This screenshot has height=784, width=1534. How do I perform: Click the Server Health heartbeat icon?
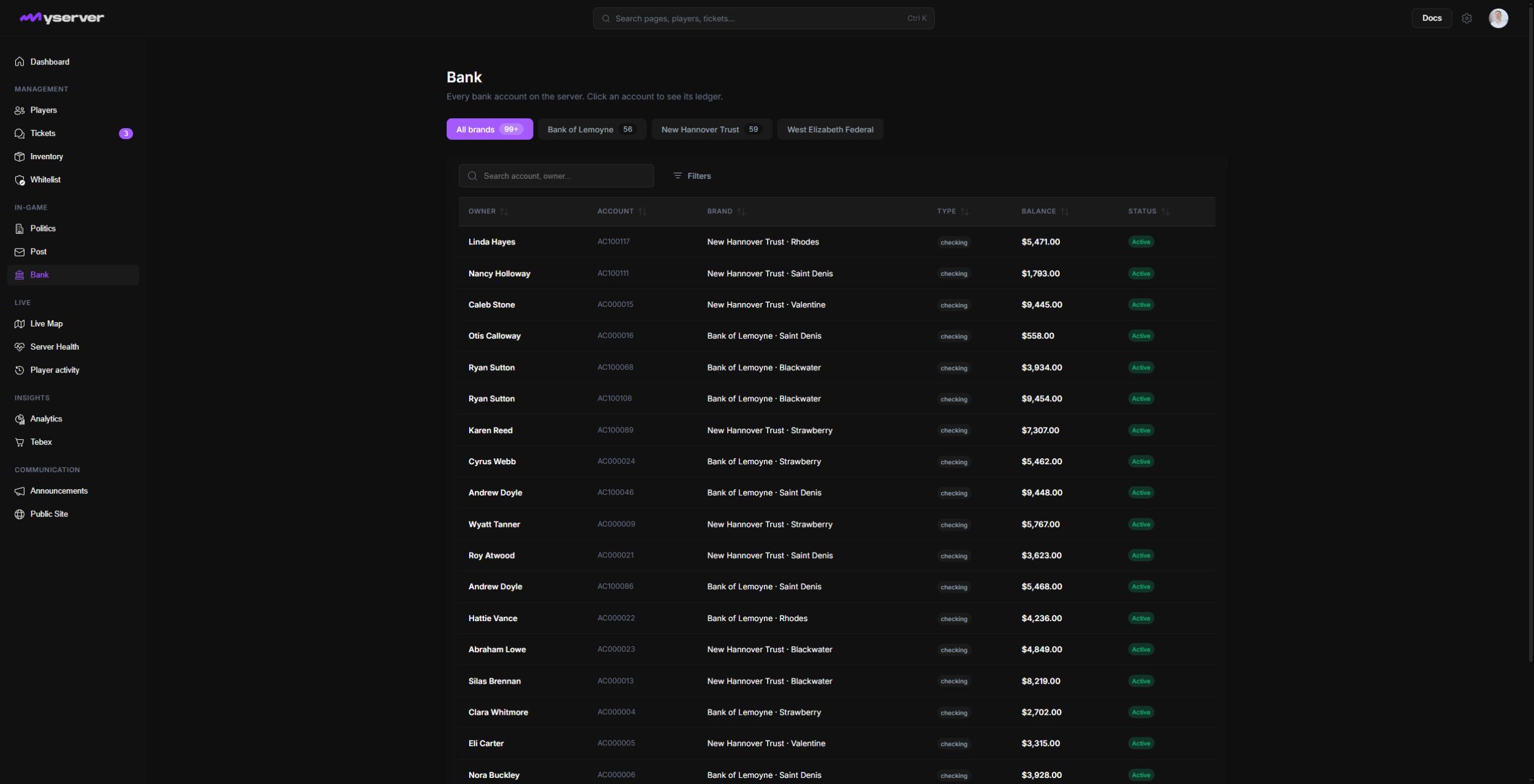[x=20, y=347]
